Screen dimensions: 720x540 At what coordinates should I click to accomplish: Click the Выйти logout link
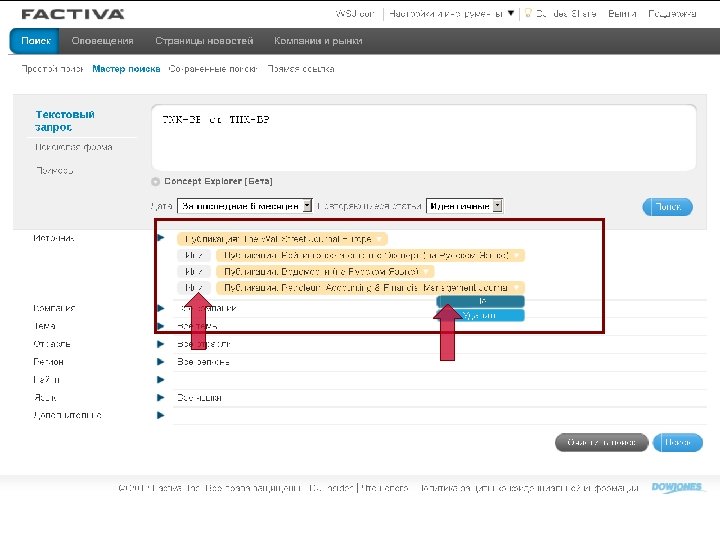(x=622, y=14)
